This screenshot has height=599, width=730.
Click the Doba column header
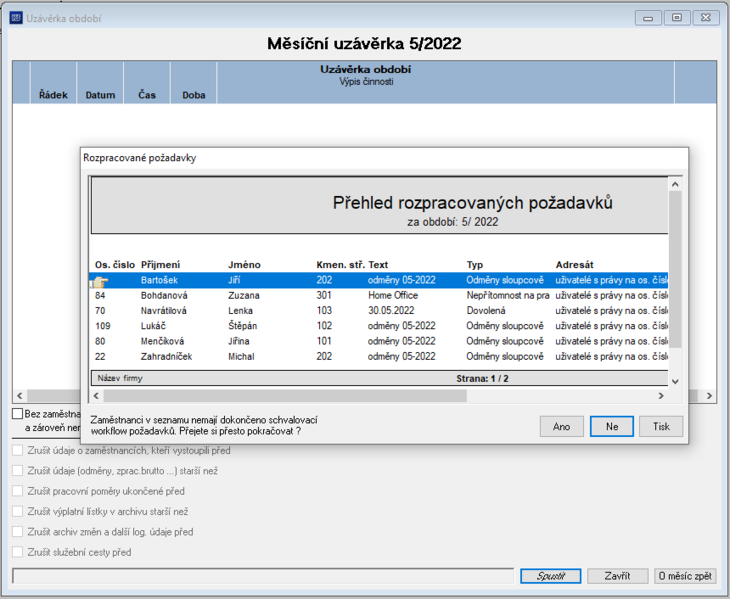coord(194,82)
